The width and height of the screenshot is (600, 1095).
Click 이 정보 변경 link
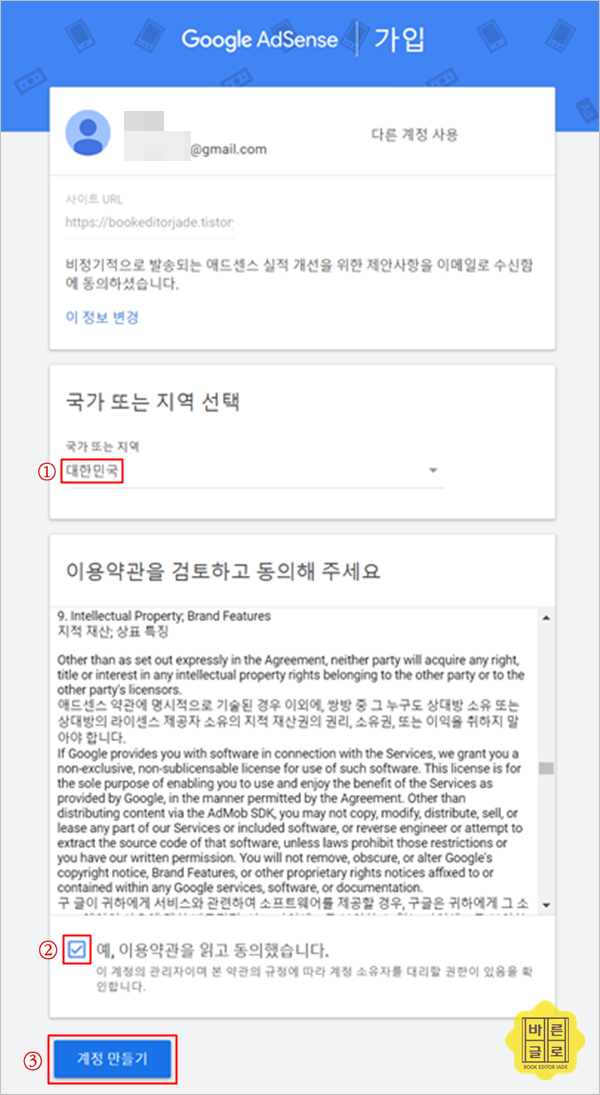[x=102, y=318]
